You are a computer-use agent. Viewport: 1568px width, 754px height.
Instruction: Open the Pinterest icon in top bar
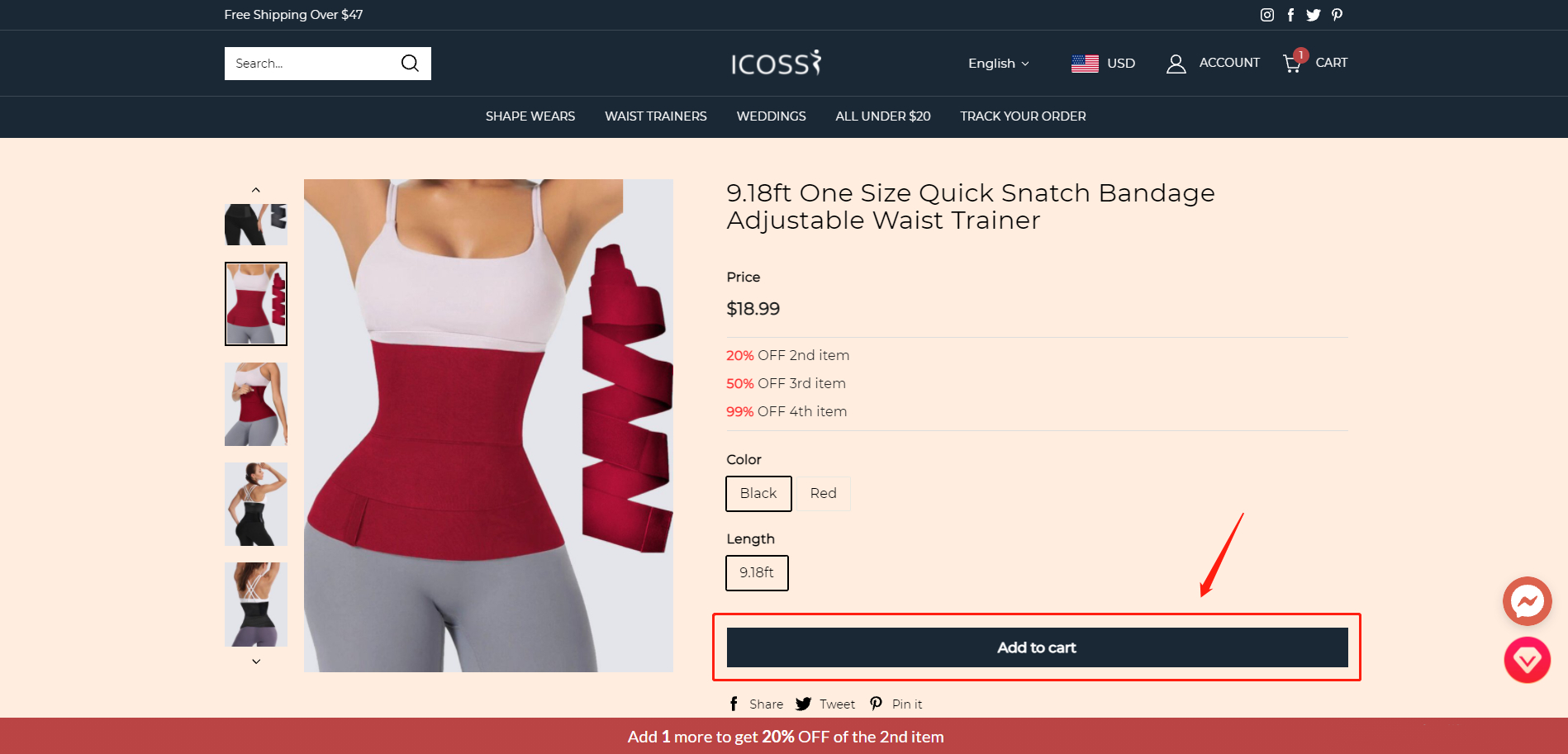tap(1337, 15)
